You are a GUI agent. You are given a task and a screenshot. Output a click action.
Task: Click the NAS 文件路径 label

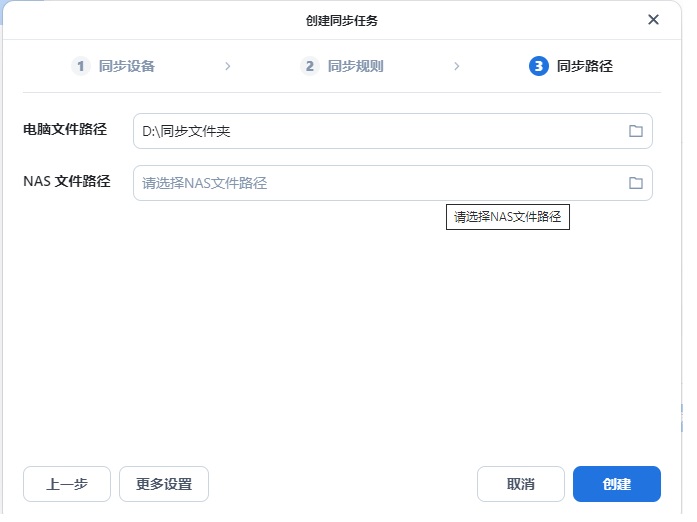click(67, 181)
